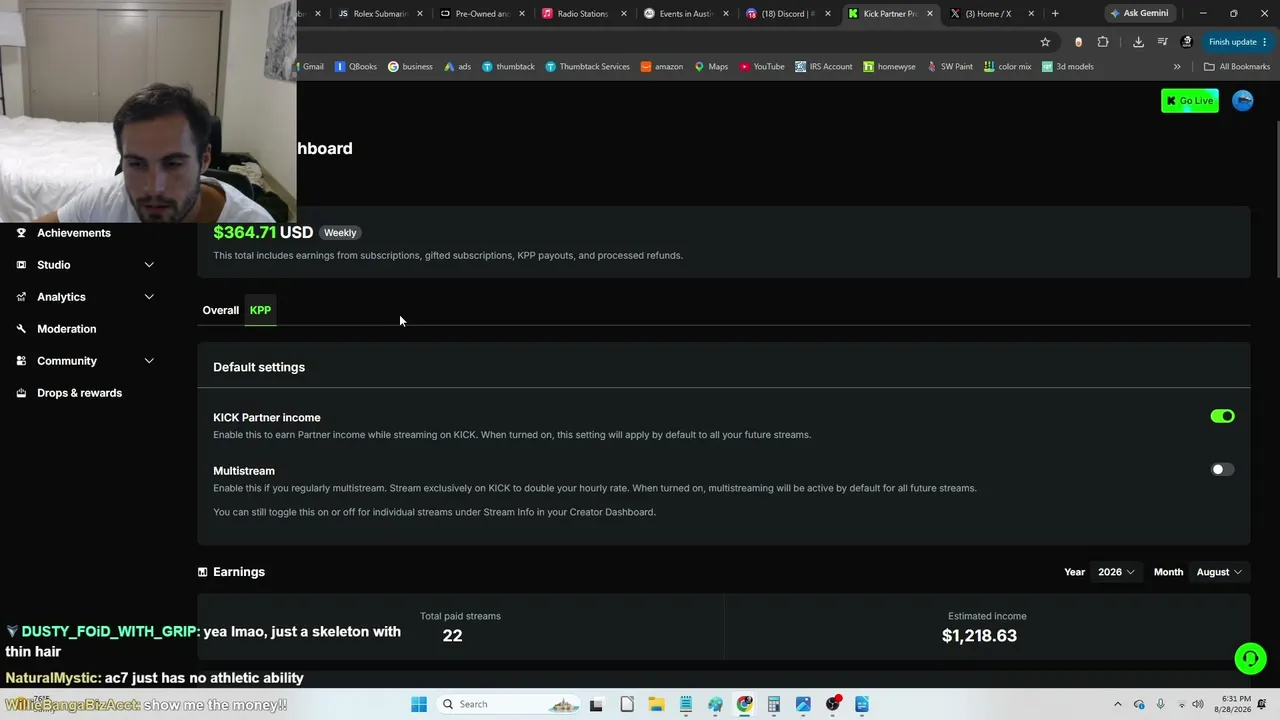
Task: Bookmark this page with the star icon
Action: pyautogui.click(x=1045, y=42)
